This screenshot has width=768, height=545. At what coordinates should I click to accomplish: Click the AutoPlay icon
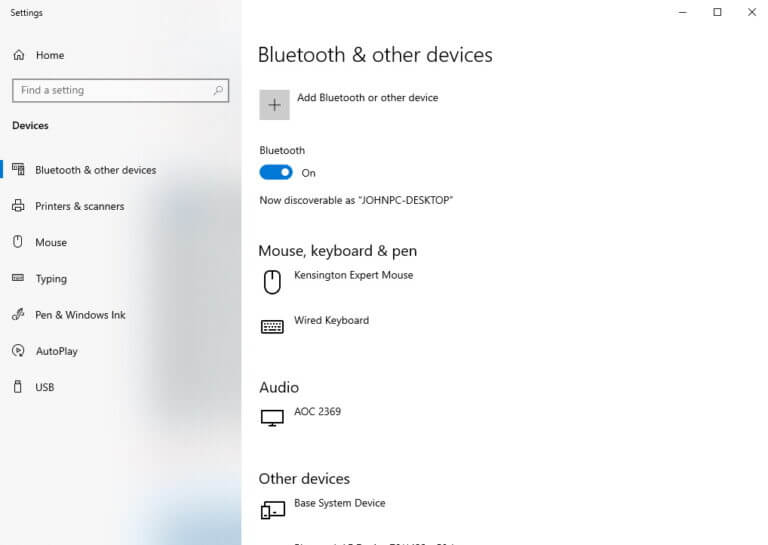pyautogui.click(x=18, y=351)
